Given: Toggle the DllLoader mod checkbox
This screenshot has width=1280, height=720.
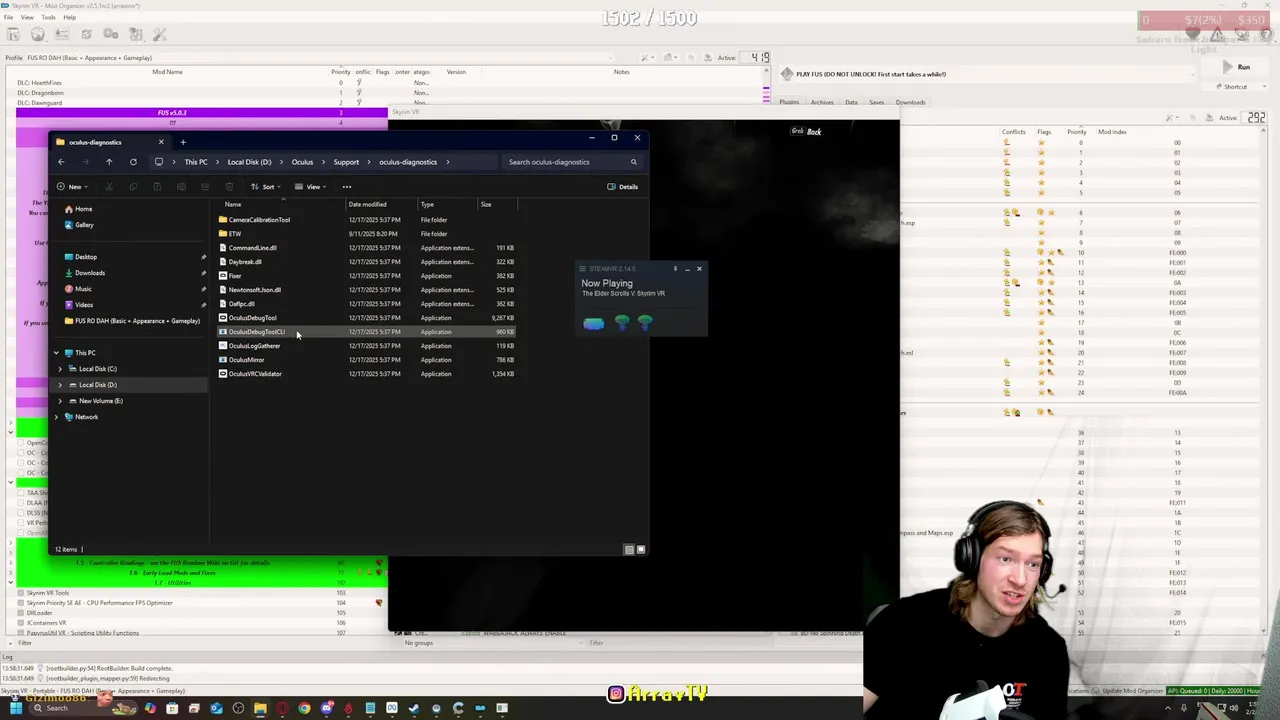Looking at the screenshot, I should 21,613.
